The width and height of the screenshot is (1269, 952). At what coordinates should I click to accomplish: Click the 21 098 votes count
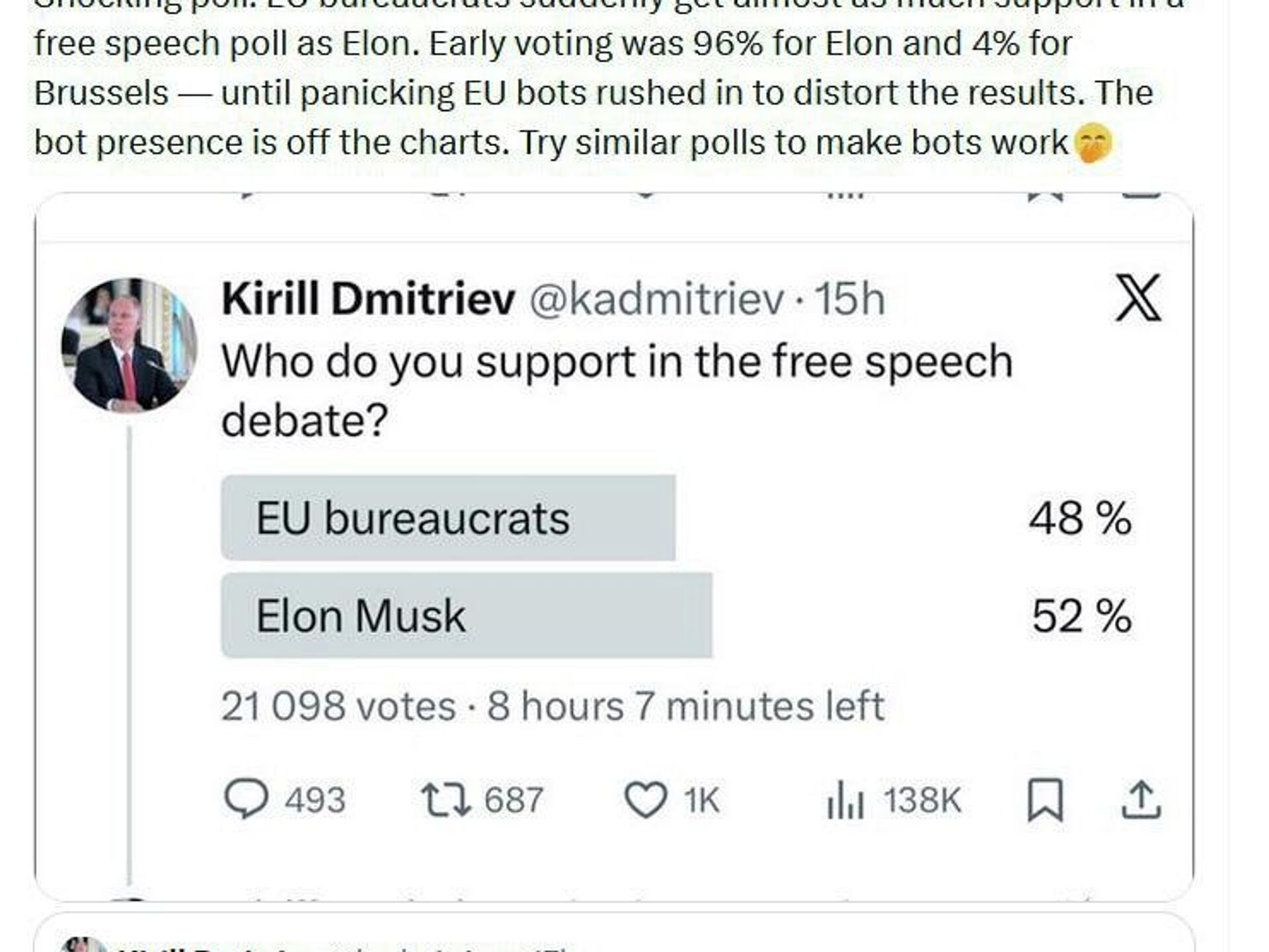point(338,706)
